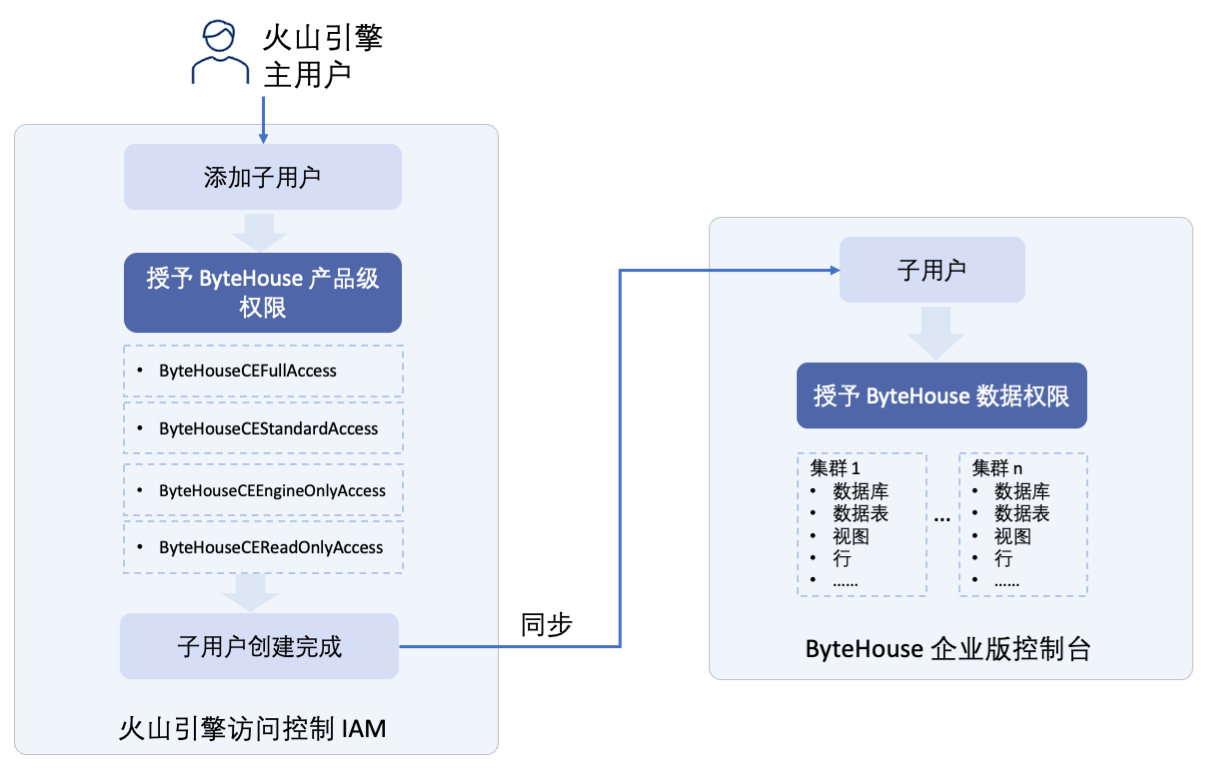Select the '添加子用户' box
This screenshot has width=1205, height=770.
262,177
